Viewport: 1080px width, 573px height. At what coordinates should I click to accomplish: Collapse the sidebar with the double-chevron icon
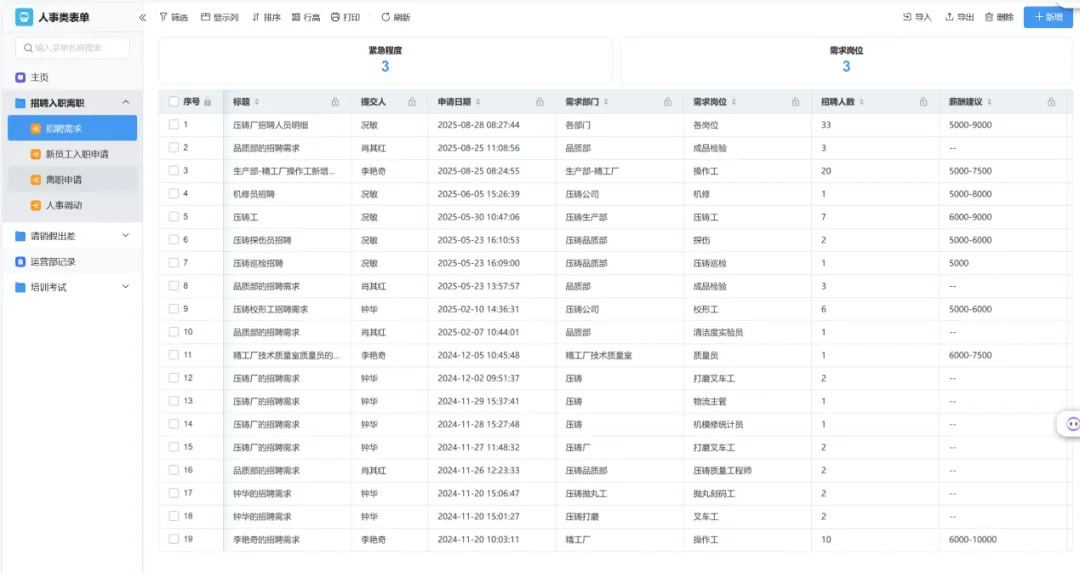tap(142, 17)
